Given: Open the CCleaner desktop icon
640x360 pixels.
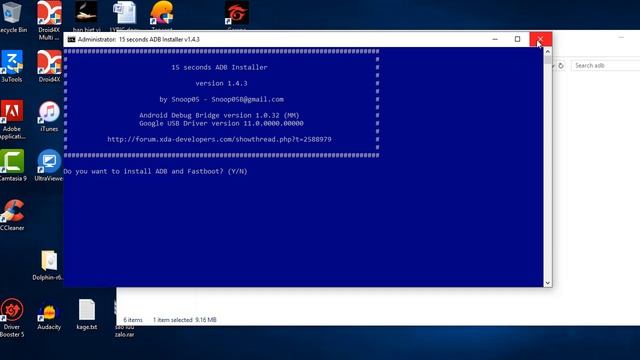Looking at the screenshot, I should (12, 215).
